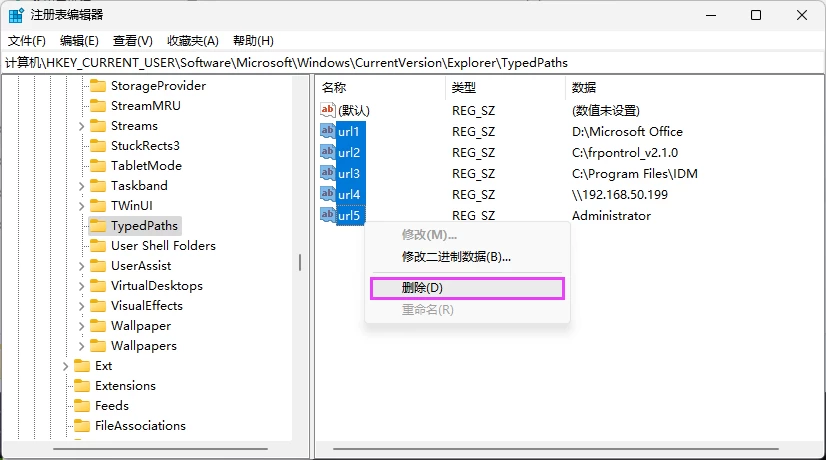This screenshot has width=826, height=460.
Task: Click the string value icon beside url1
Action: click(x=328, y=131)
